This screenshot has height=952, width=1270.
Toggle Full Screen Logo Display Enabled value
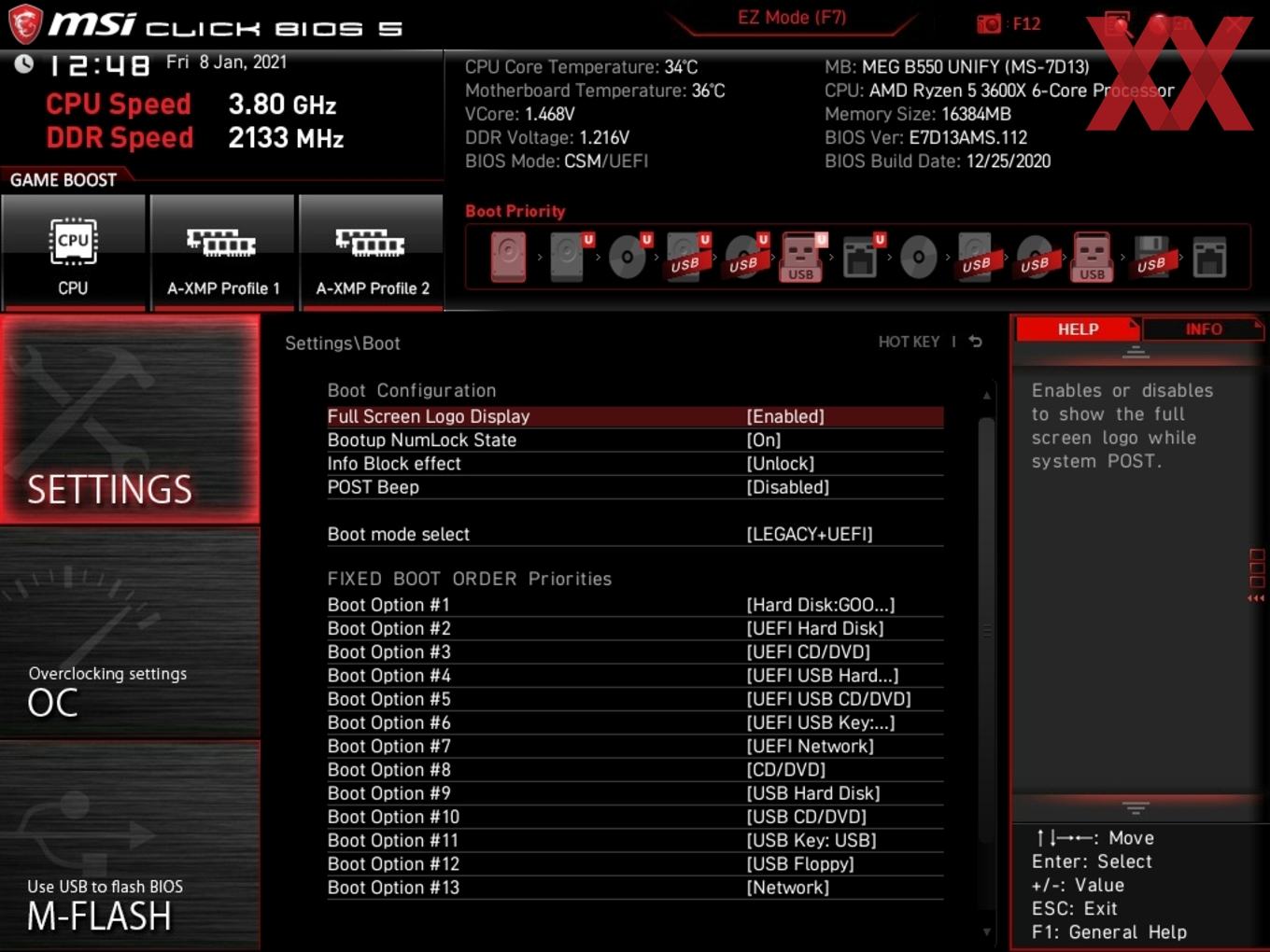[x=785, y=416]
